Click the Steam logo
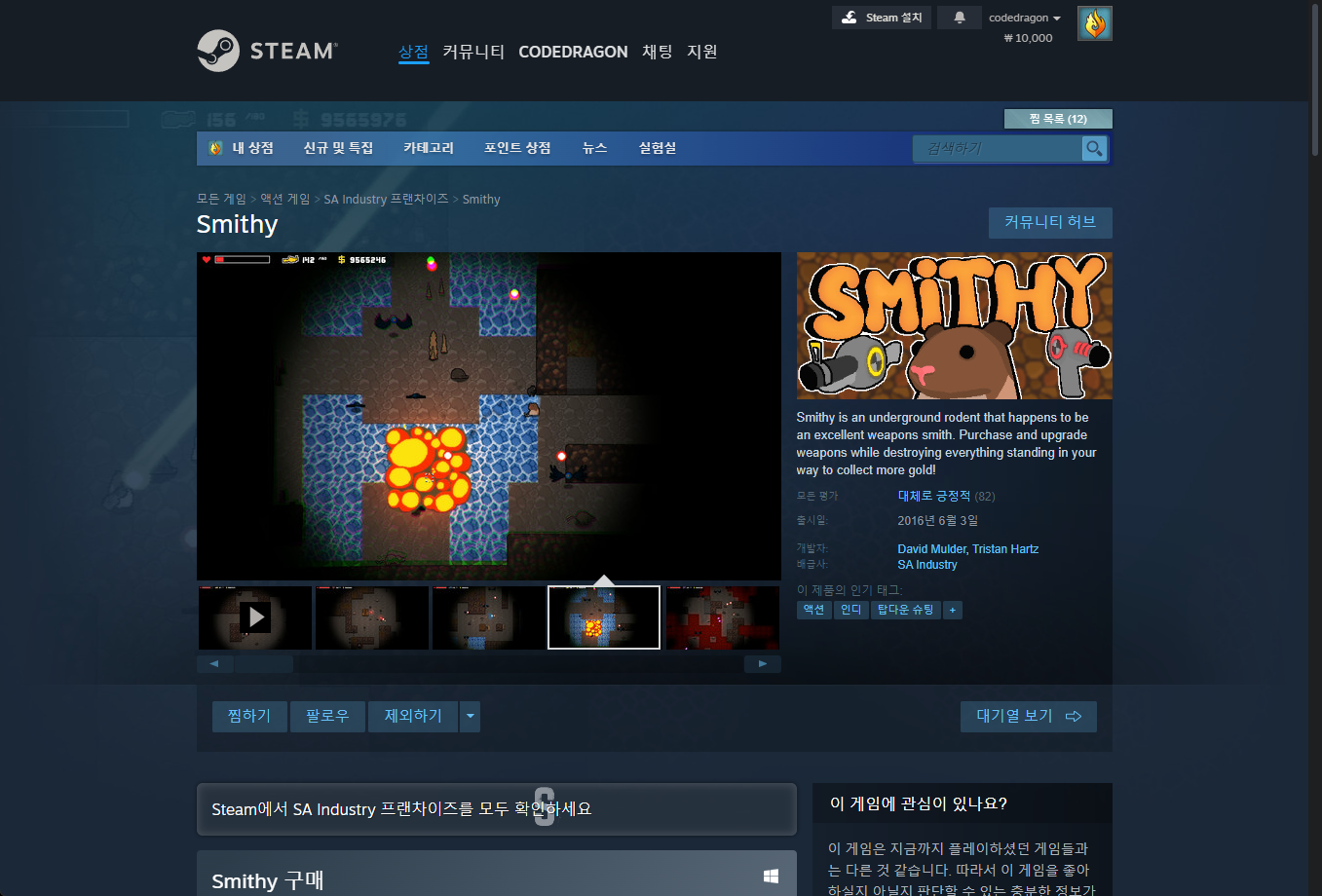The height and width of the screenshot is (896, 1322). pyautogui.click(x=268, y=51)
